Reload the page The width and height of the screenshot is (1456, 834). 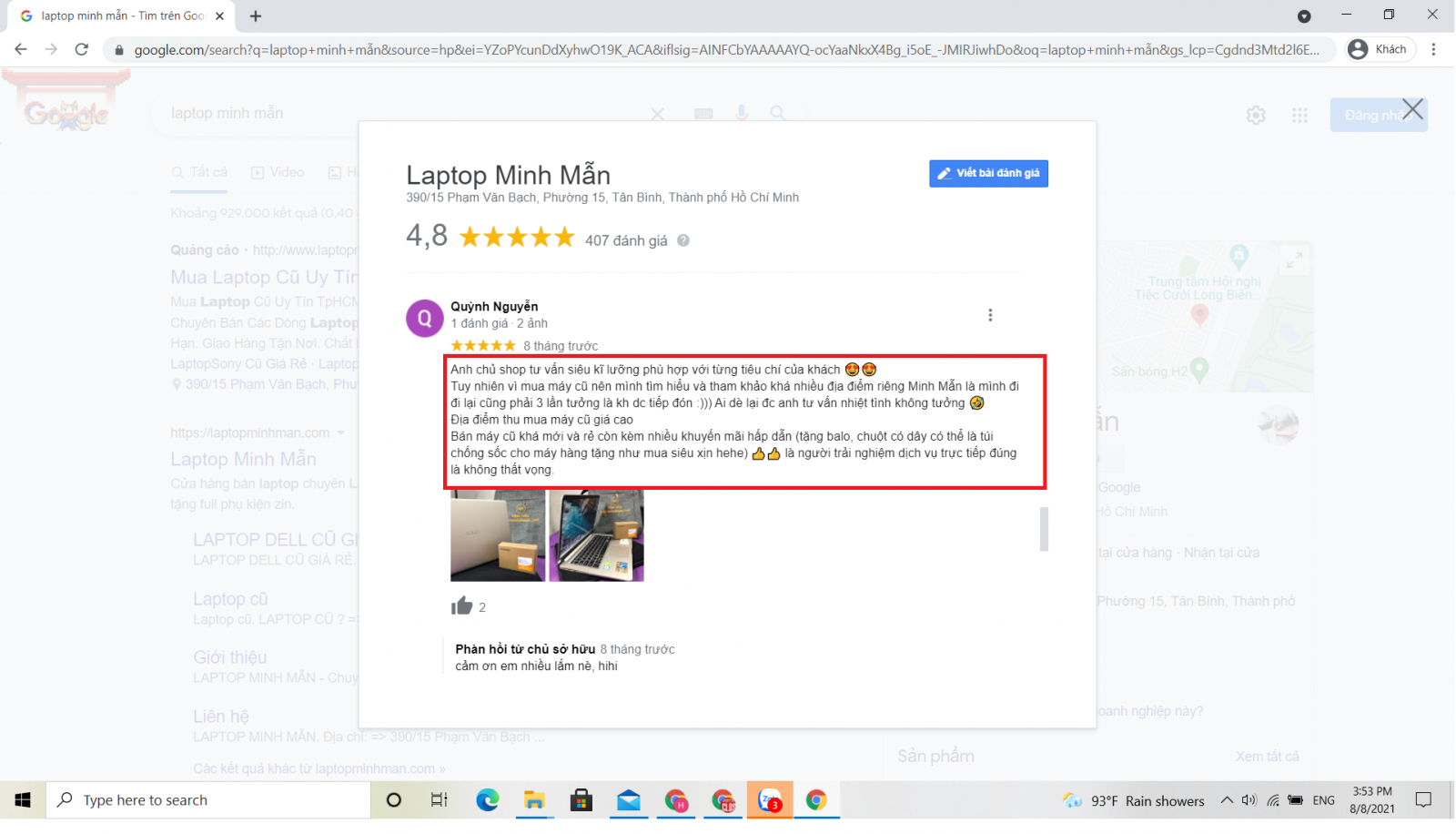(x=81, y=49)
